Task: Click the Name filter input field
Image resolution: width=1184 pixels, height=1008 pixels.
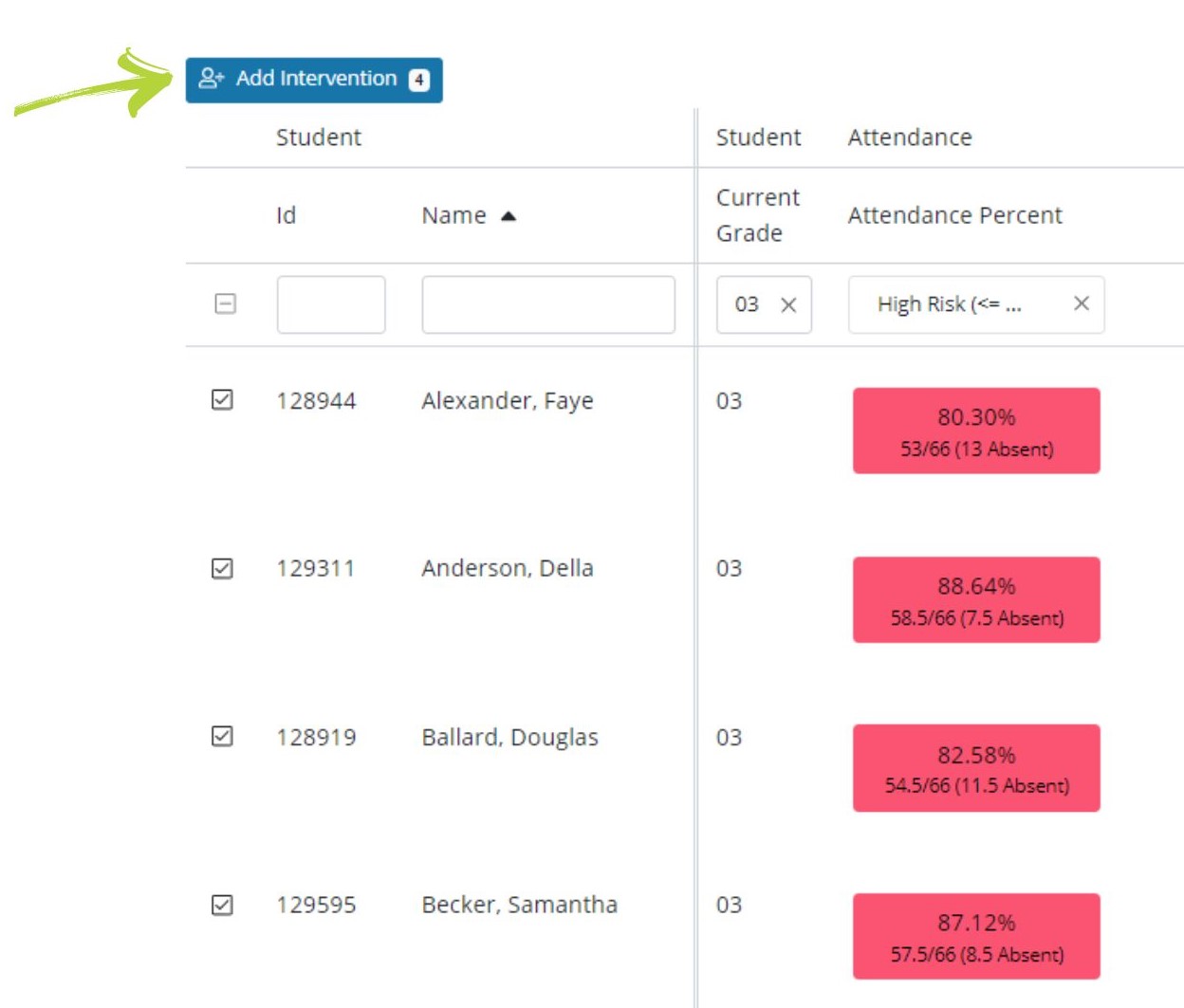Action: click(547, 304)
